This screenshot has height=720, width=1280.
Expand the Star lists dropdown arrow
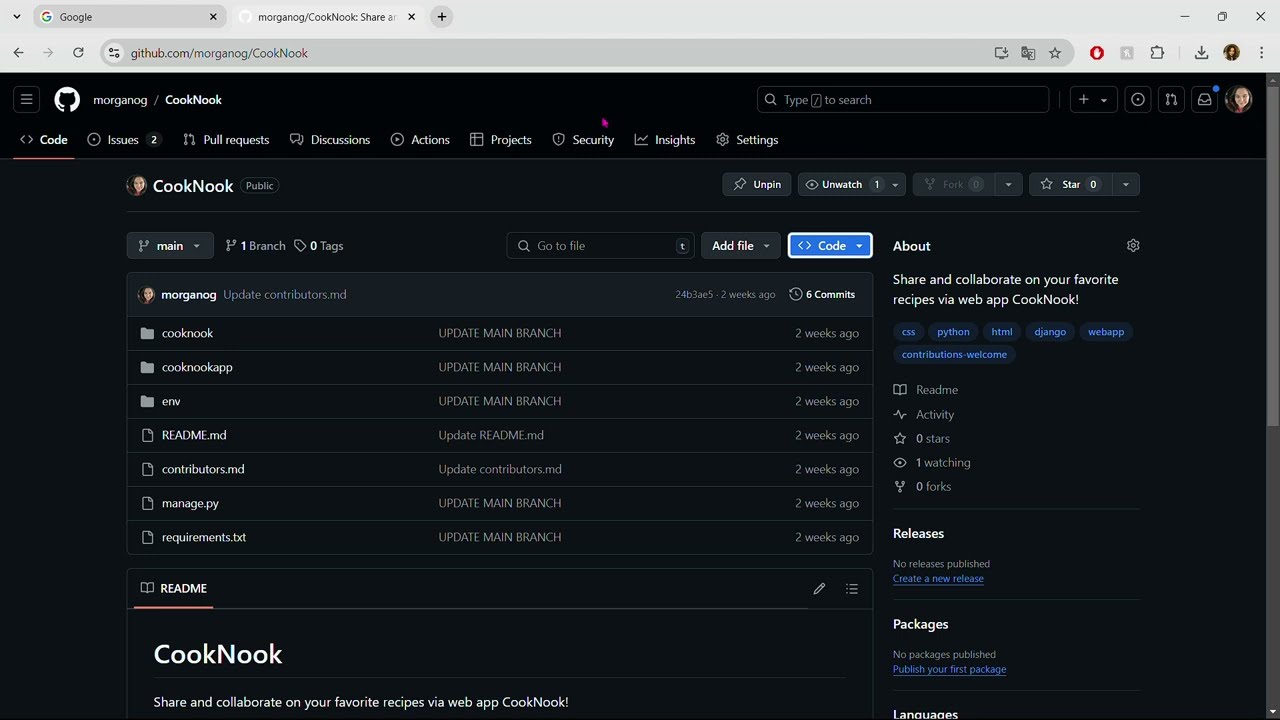pos(1125,184)
